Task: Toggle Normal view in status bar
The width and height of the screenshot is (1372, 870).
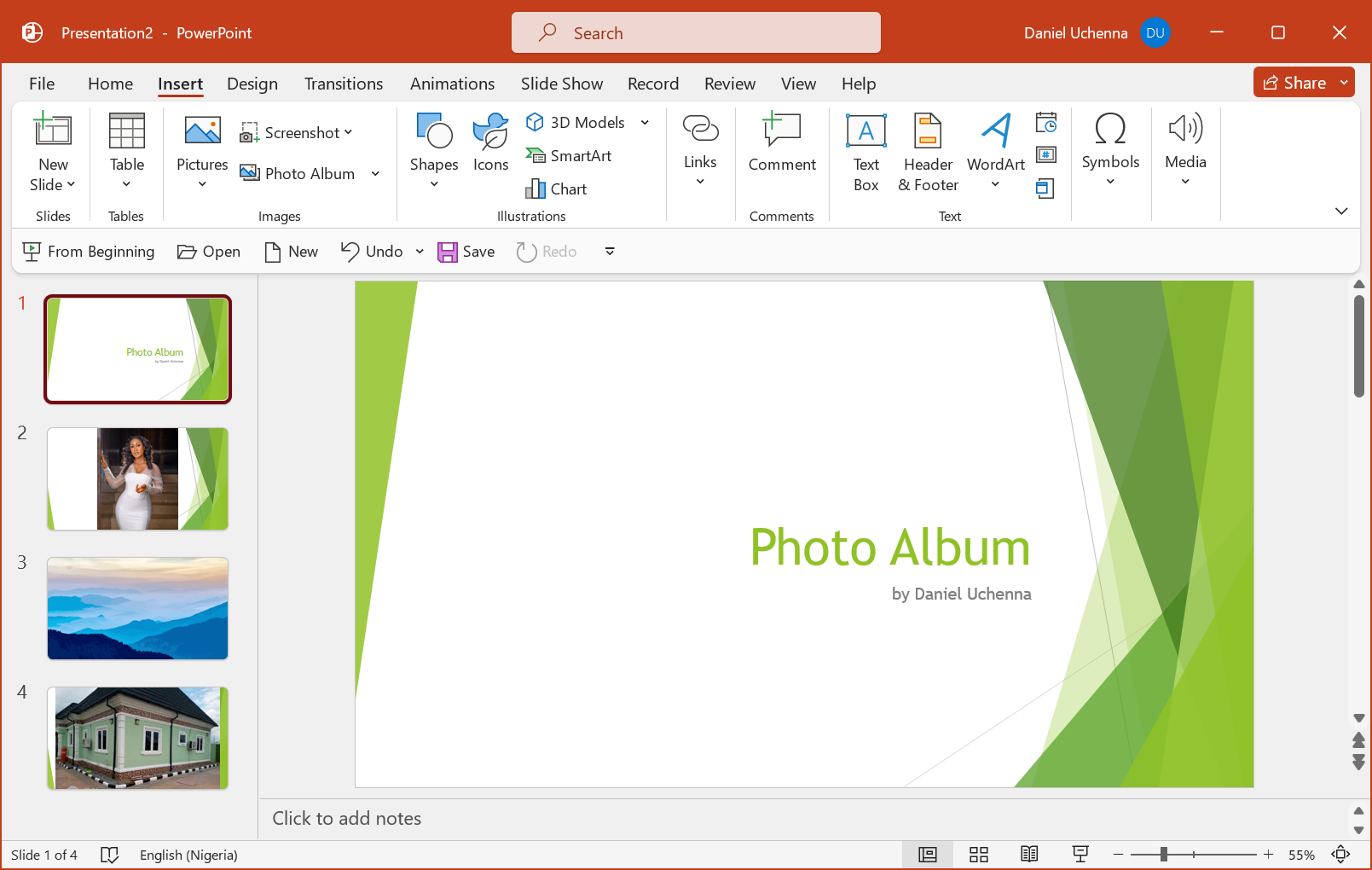Action: coord(928,855)
